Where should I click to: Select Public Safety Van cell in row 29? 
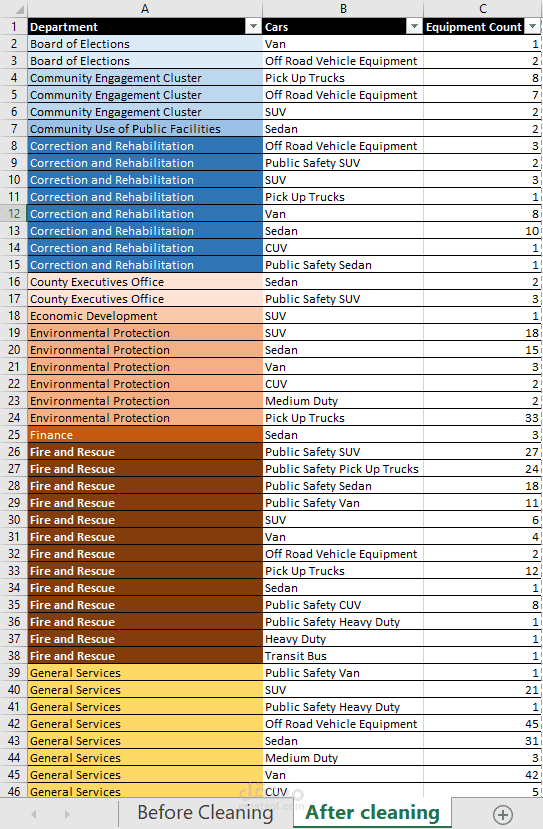click(343, 503)
